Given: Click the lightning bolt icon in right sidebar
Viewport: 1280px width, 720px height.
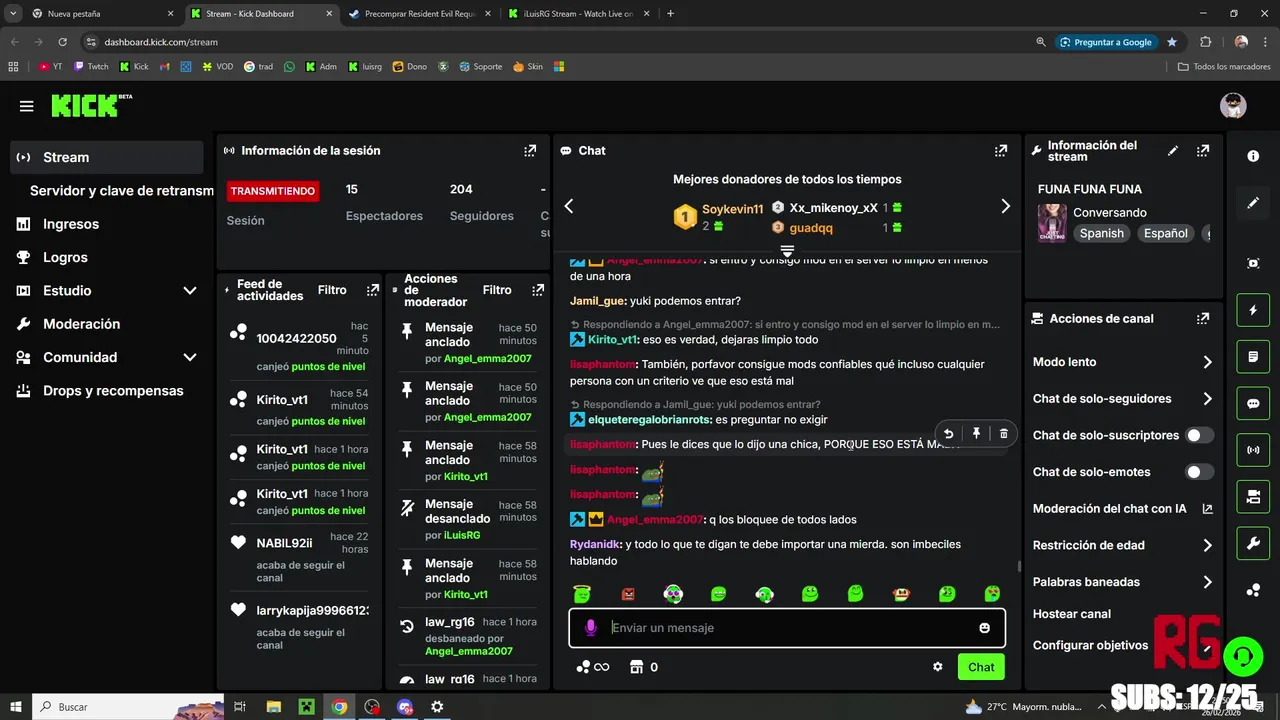Looking at the screenshot, I should tap(1253, 310).
